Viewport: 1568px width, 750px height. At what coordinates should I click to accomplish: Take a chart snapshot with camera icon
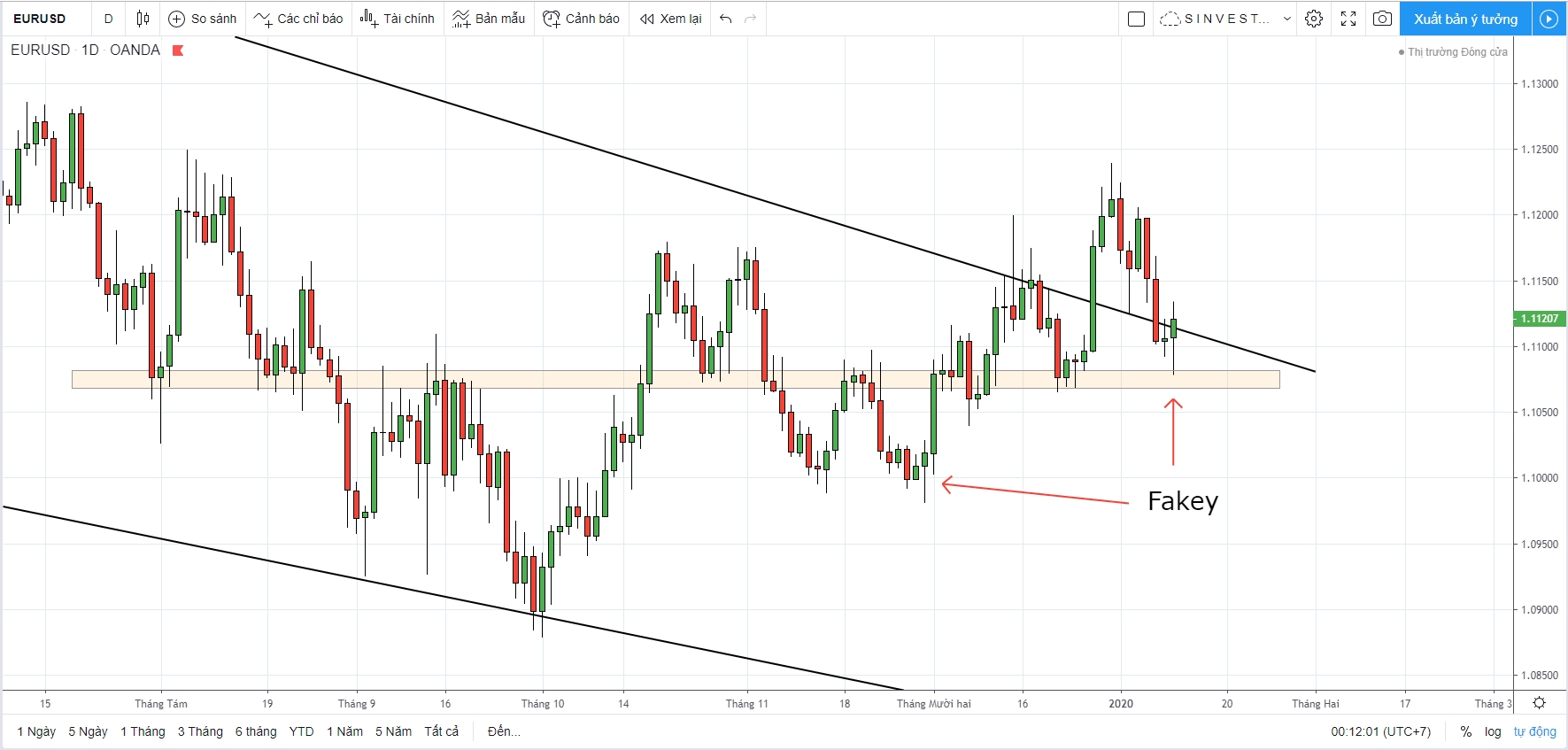click(x=1382, y=19)
